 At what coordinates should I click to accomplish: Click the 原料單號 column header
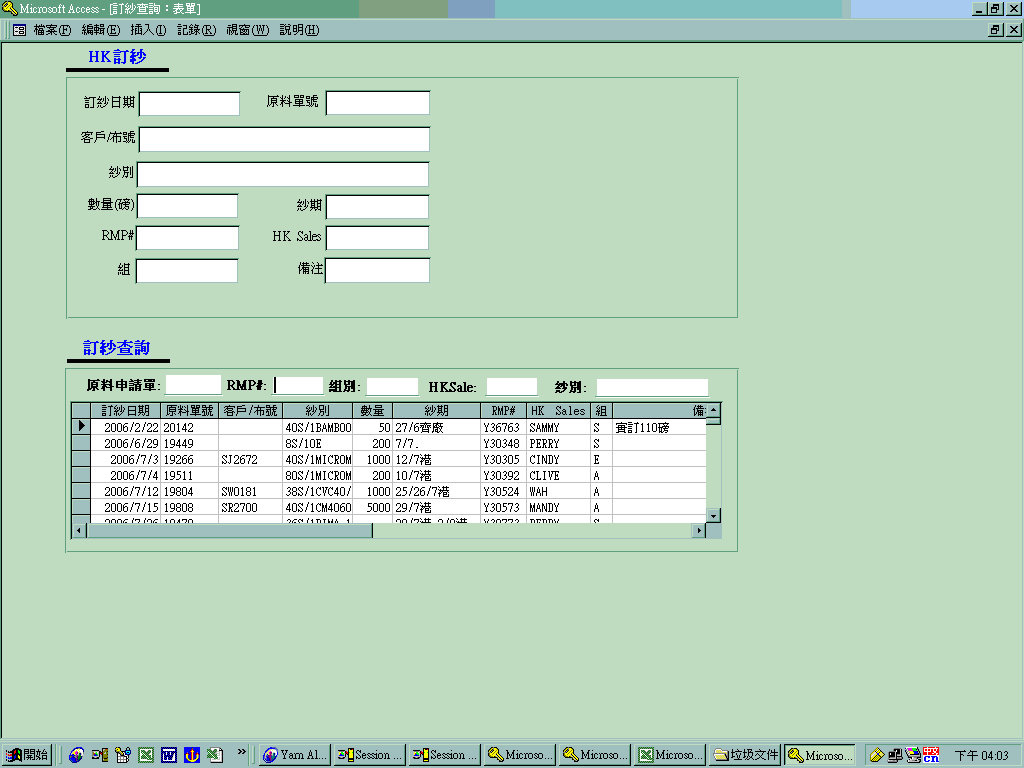pos(189,411)
